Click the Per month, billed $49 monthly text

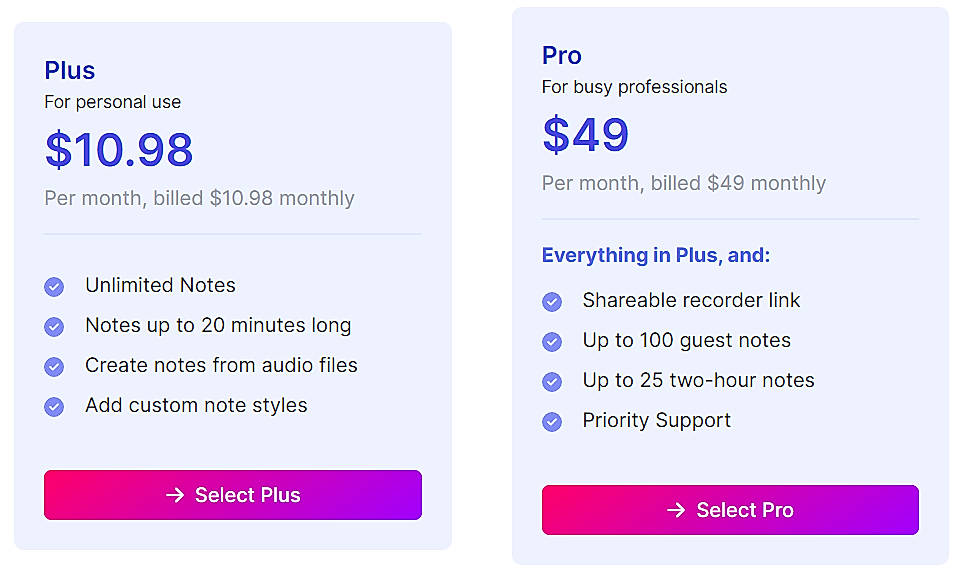point(684,183)
